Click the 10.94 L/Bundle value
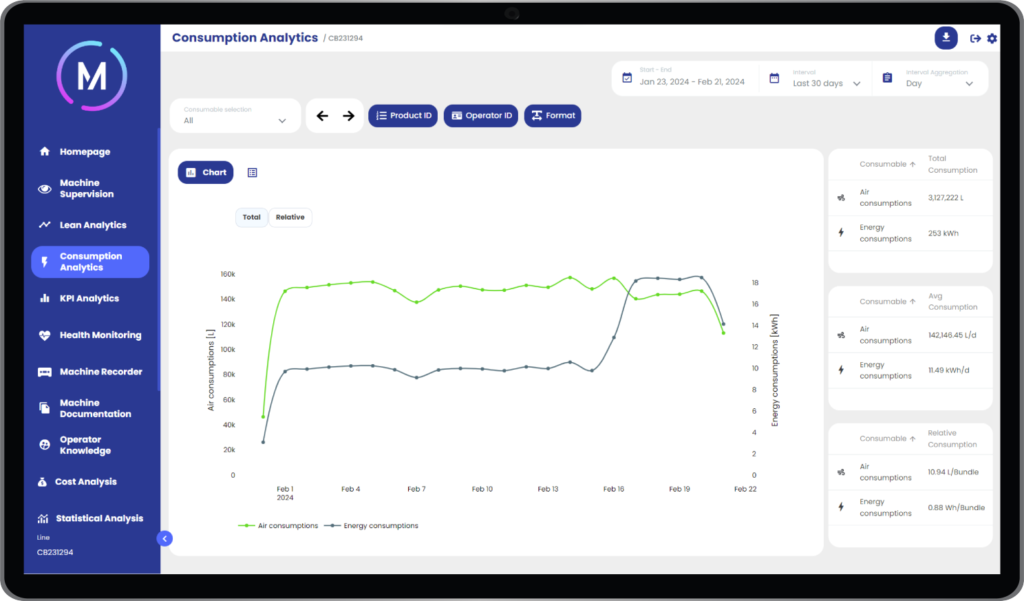Screen dimensions: 1024x601 click(x=953, y=472)
